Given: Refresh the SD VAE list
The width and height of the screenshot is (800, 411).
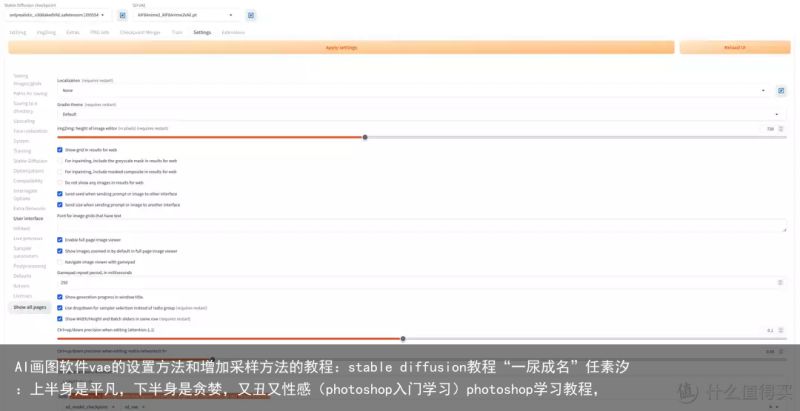Looking at the screenshot, I should click(x=251, y=15).
